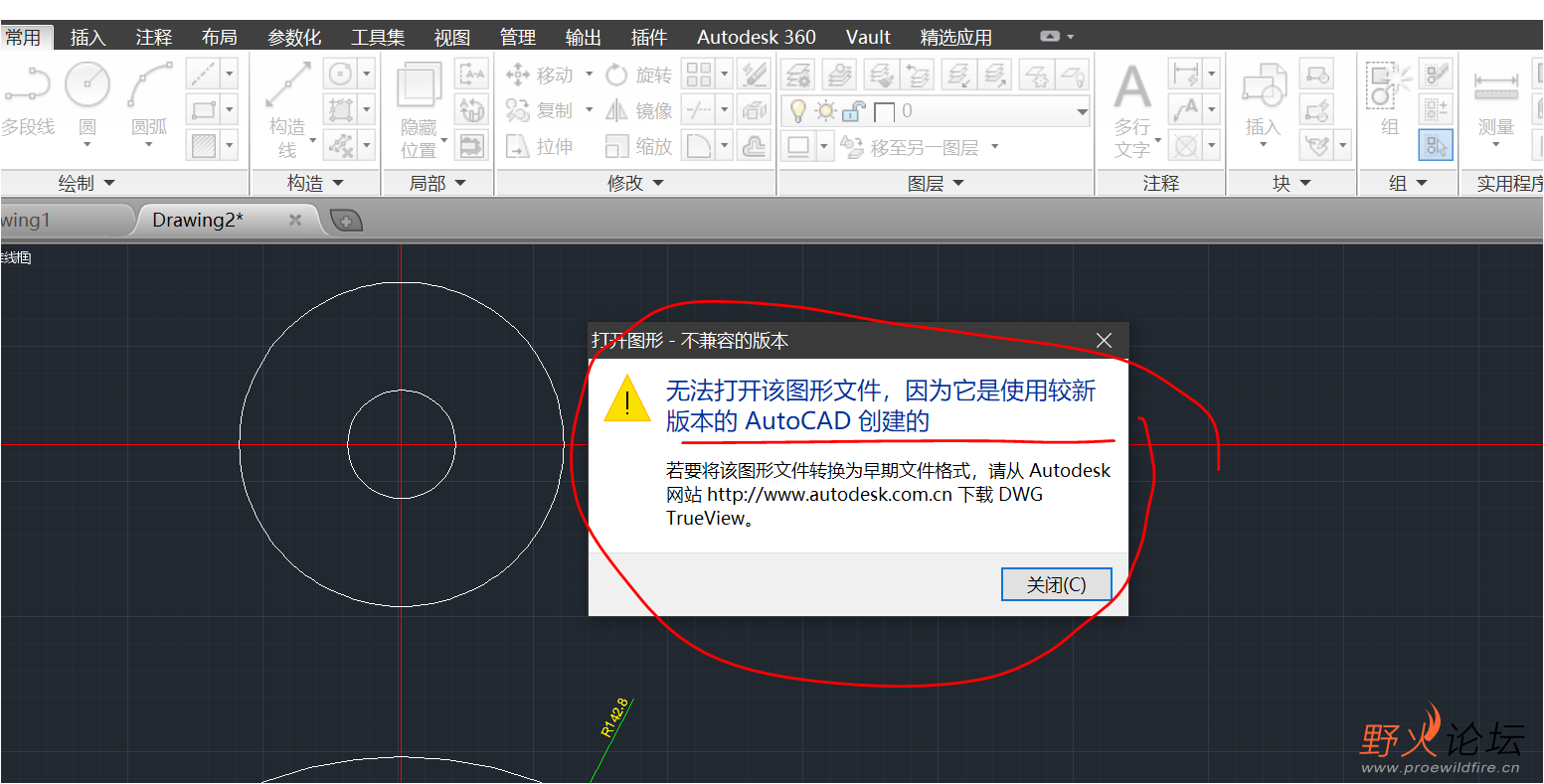Select the Rotate (旋转) tool
The image size is (1544, 784).
point(639,75)
